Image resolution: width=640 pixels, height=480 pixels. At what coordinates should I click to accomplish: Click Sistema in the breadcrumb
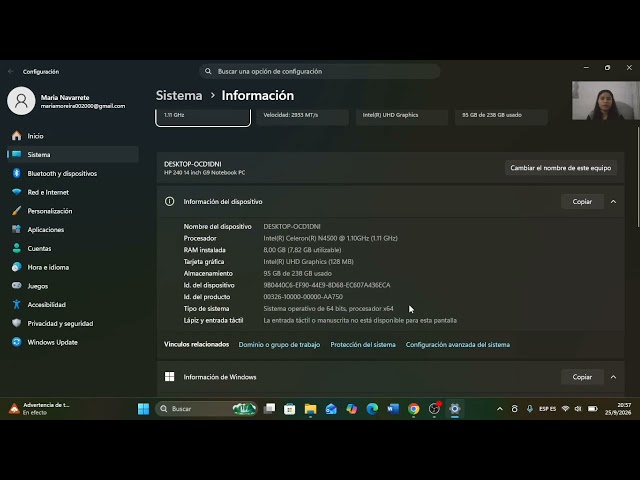click(179, 96)
